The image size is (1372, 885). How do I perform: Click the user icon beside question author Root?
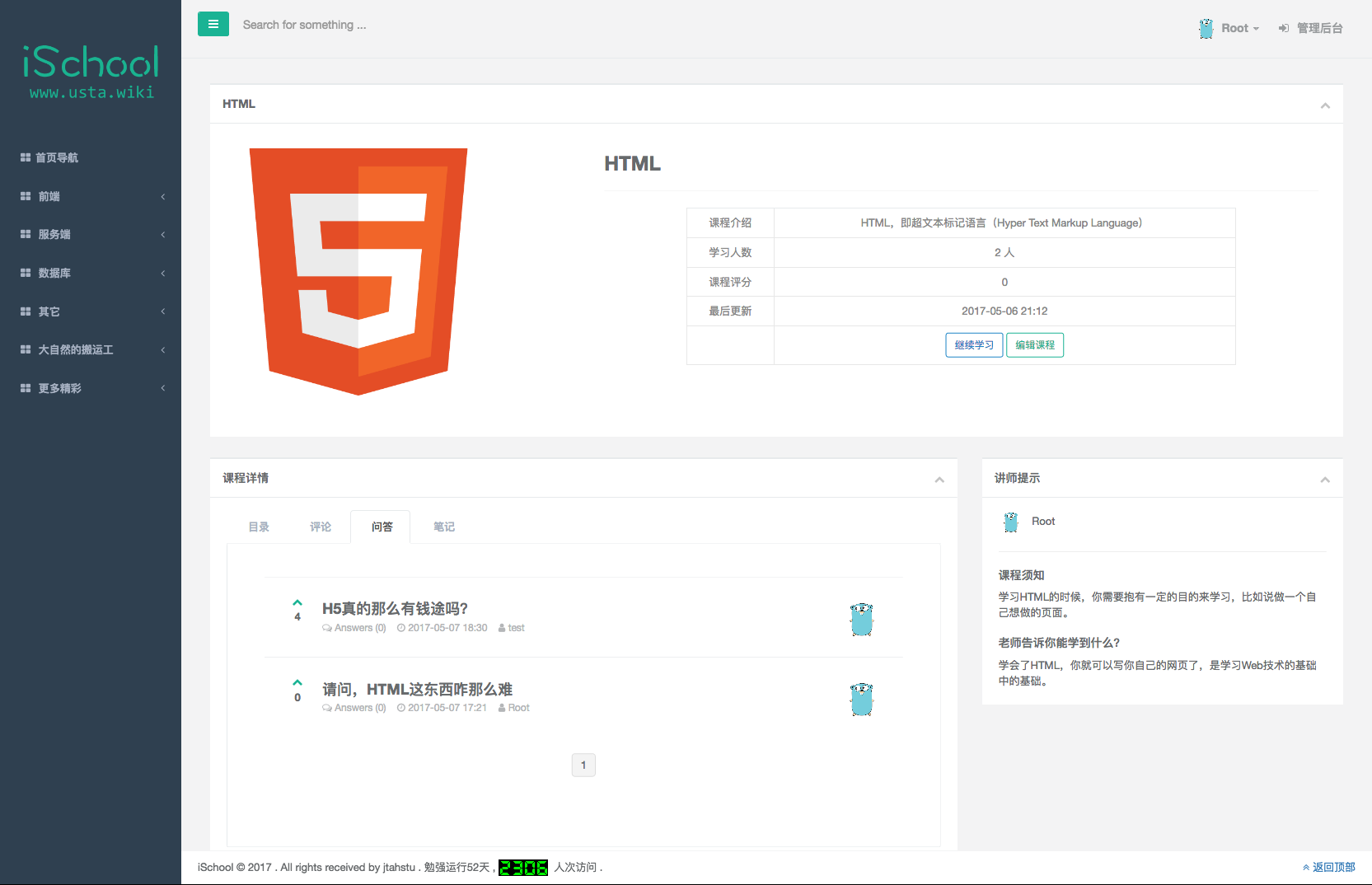[502, 708]
